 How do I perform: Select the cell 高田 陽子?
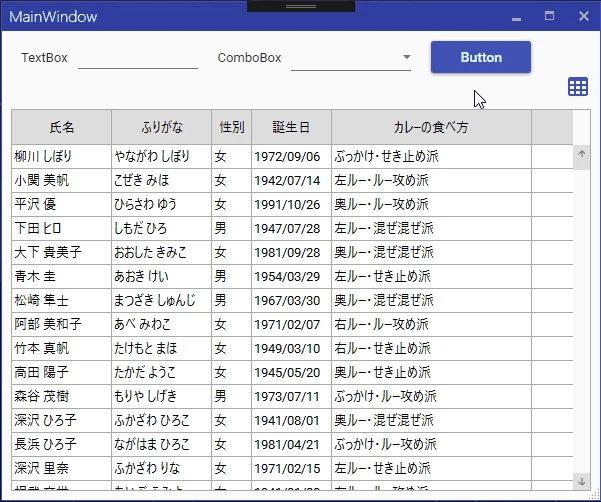(x=61, y=372)
